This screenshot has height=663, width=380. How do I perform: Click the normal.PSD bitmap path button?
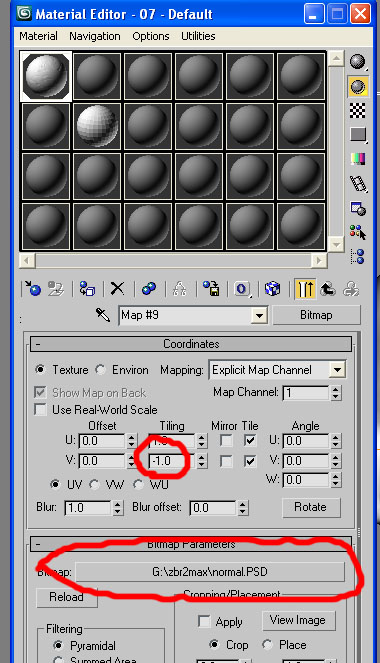coord(210,572)
